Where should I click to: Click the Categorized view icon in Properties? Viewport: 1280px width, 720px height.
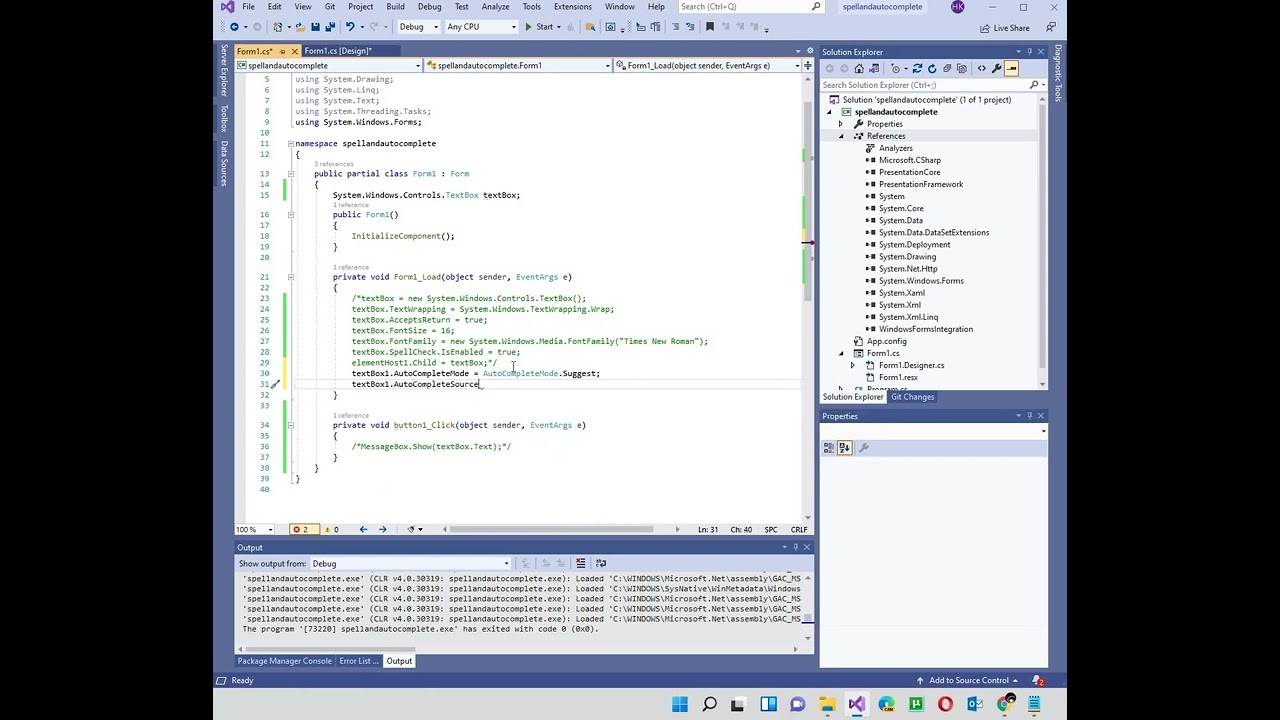coord(829,447)
